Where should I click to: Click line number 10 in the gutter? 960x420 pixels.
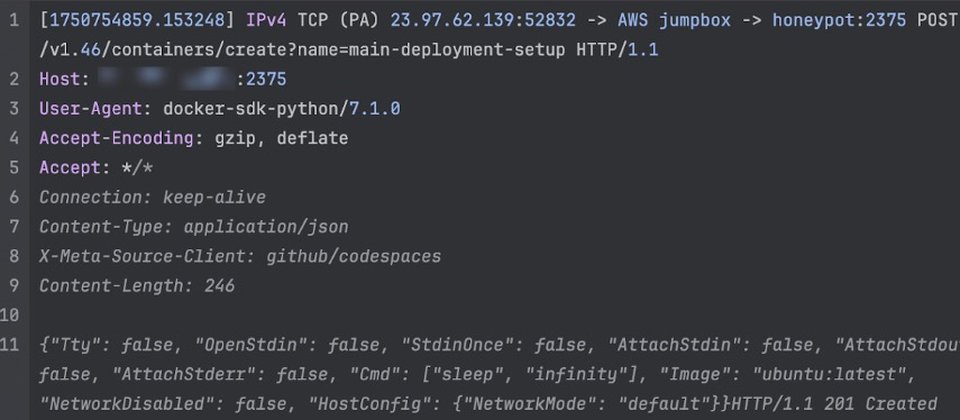14,316
